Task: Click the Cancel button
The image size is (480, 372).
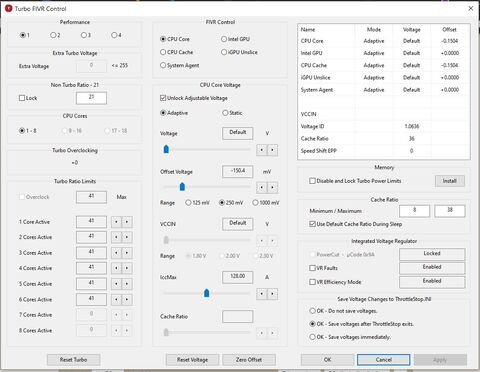Action: point(384,360)
